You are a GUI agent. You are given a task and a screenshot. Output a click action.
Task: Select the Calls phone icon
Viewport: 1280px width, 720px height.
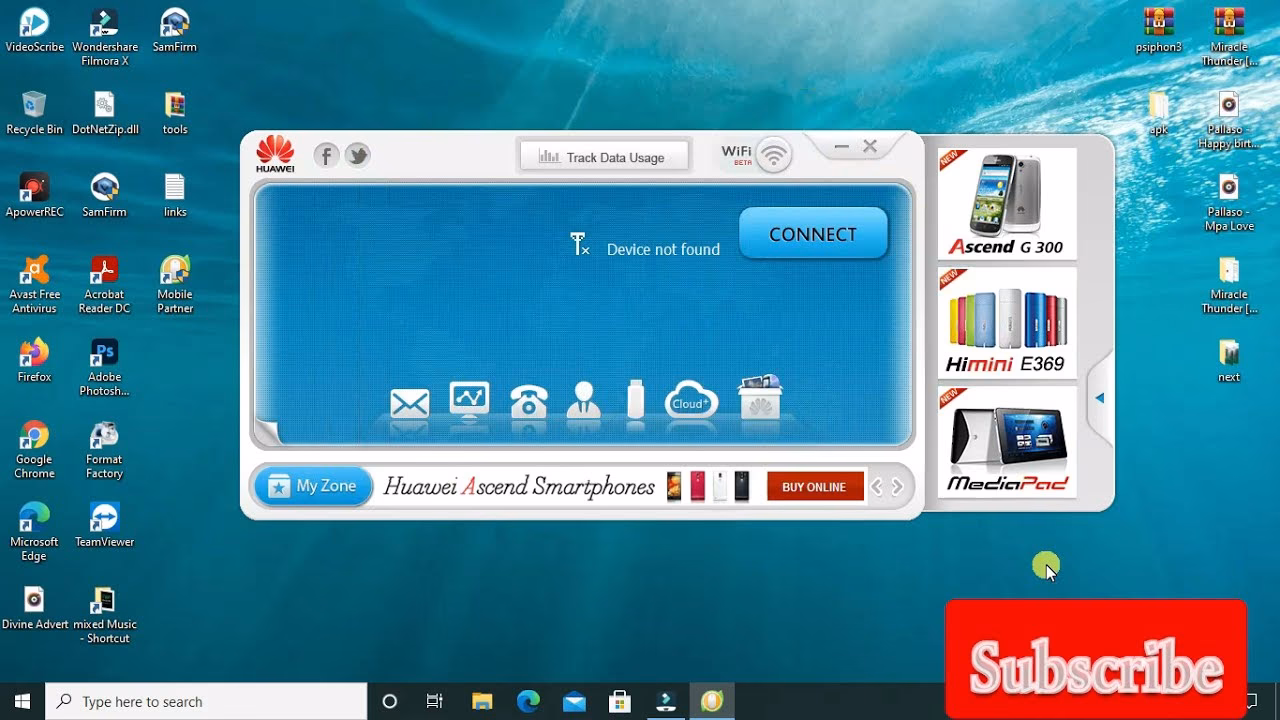point(529,400)
